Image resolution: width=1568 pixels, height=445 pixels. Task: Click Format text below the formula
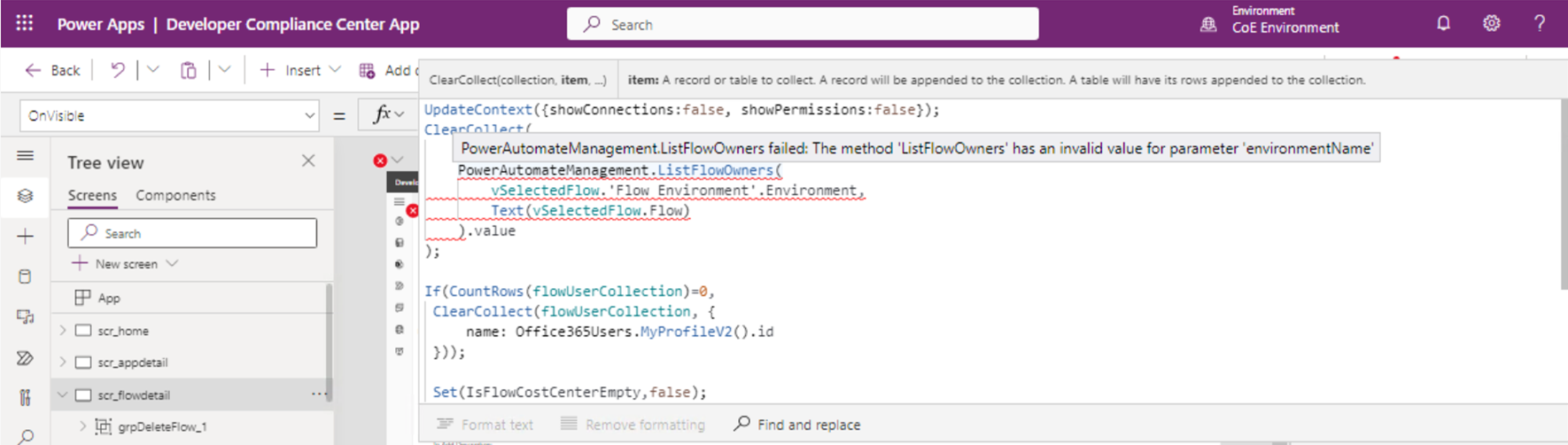(x=485, y=425)
